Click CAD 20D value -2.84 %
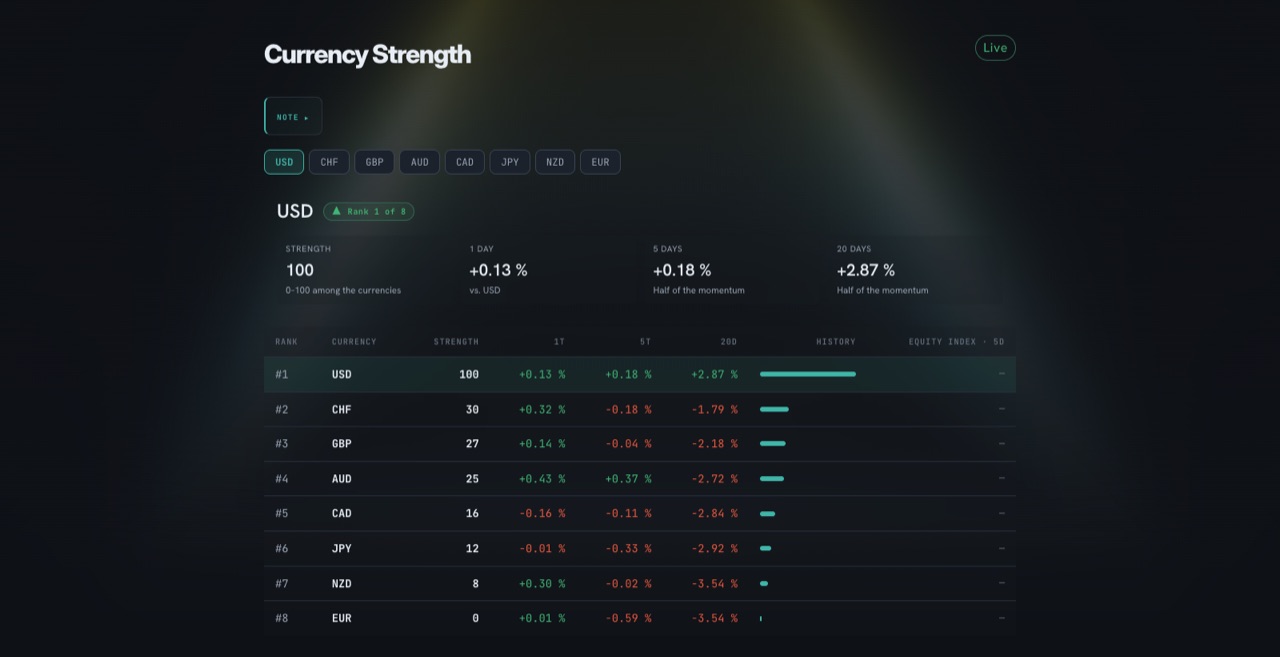This screenshot has height=657, width=1280. coord(714,513)
